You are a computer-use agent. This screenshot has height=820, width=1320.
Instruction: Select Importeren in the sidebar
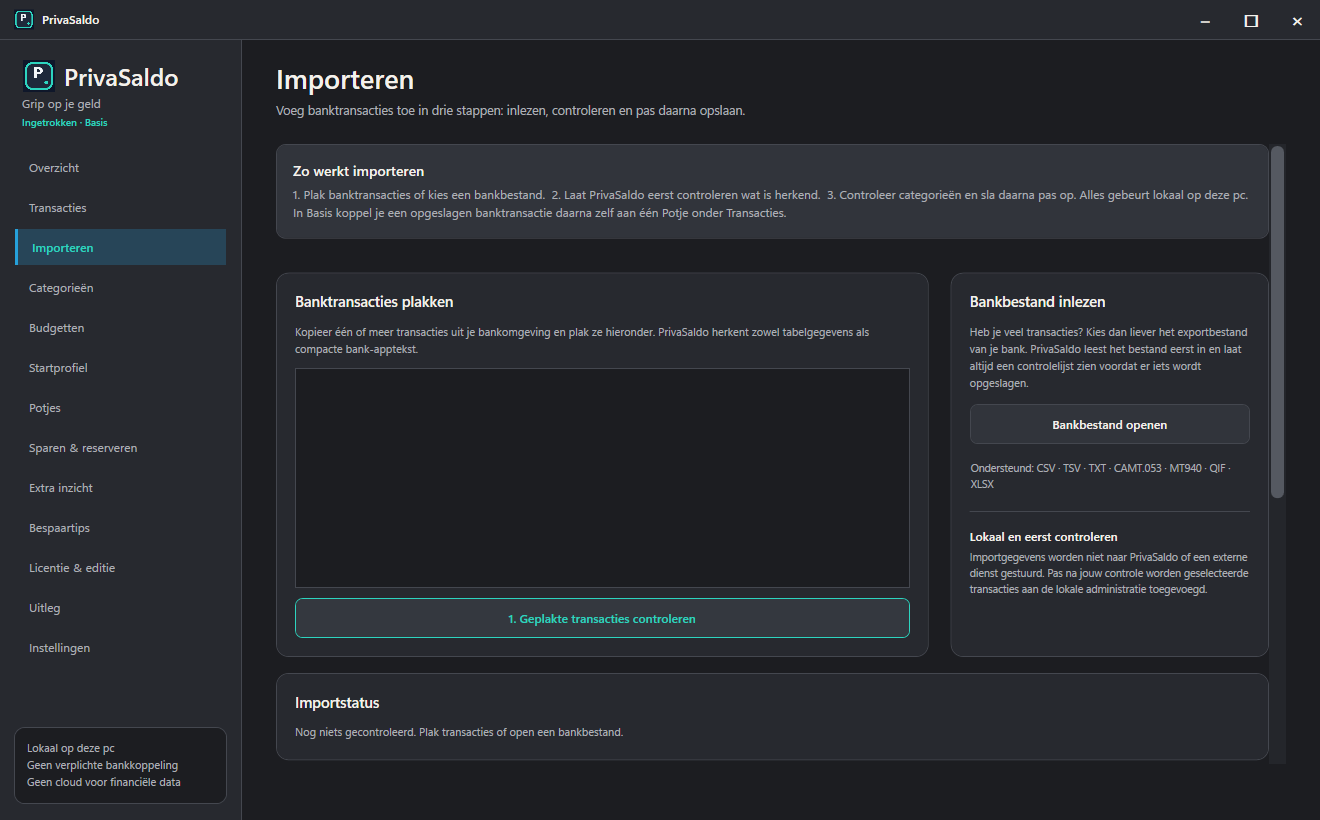tap(121, 247)
